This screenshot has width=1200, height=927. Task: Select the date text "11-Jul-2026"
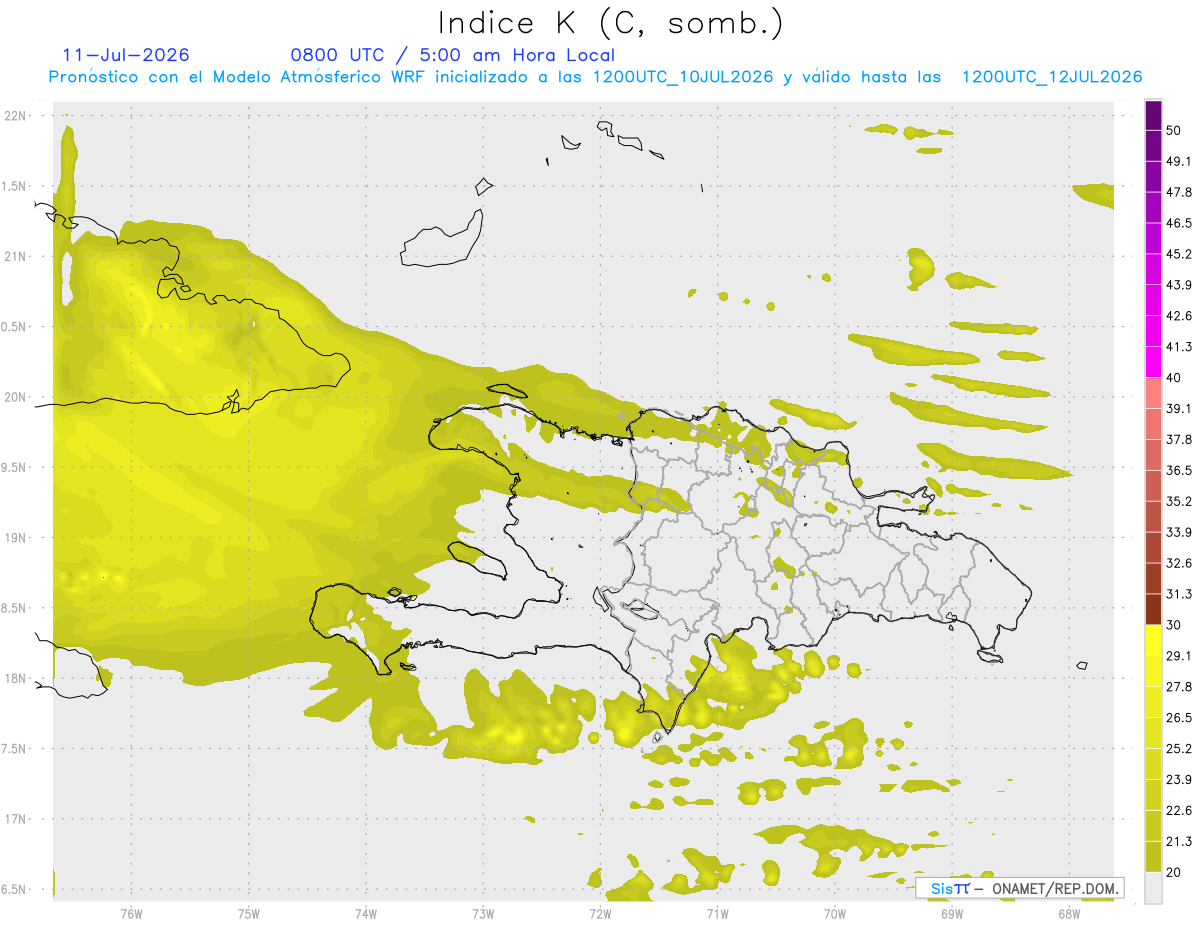click(126, 55)
